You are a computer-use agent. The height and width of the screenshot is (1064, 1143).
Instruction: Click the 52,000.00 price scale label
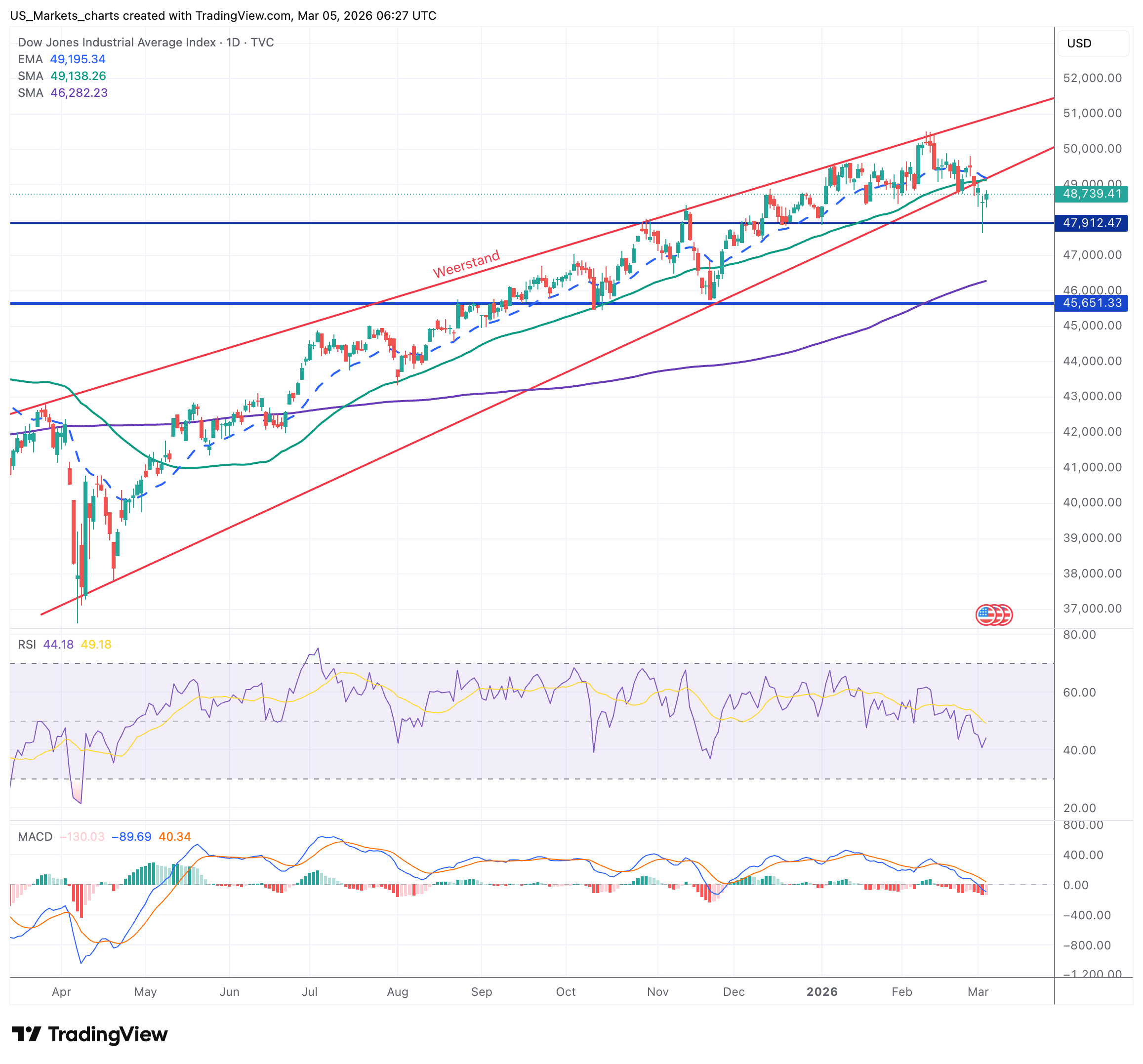1092,78
